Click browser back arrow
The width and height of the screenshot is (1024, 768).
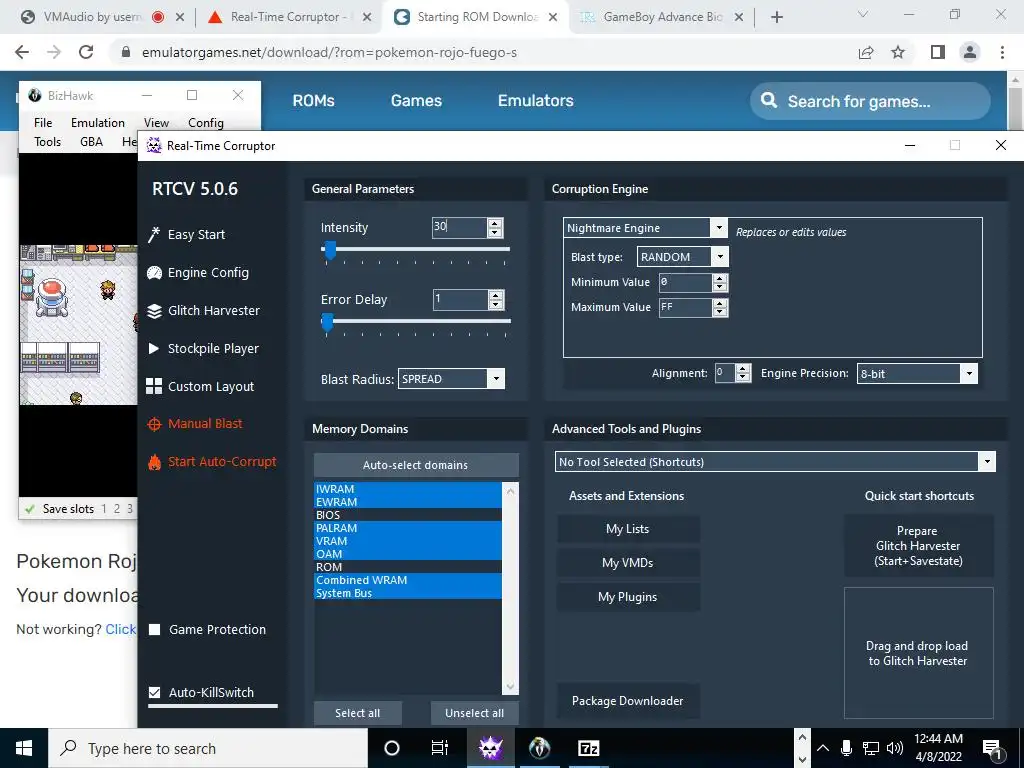point(22,52)
